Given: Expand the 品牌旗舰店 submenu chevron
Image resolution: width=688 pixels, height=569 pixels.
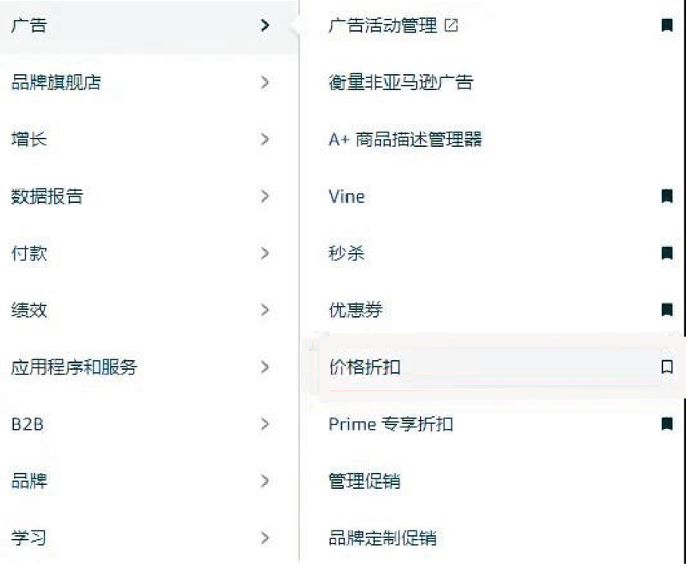Looking at the screenshot, I should coord(265,82).
